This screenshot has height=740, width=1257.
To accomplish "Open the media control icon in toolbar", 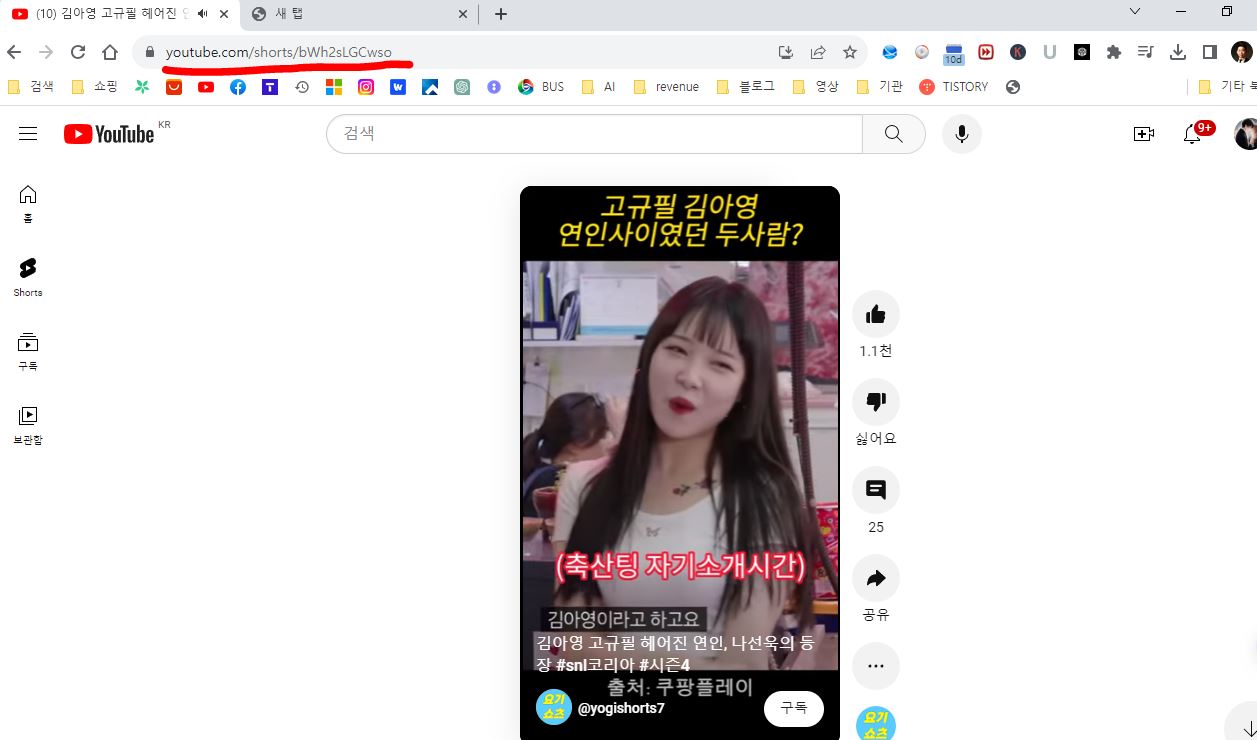I will tap(1146, 52).
